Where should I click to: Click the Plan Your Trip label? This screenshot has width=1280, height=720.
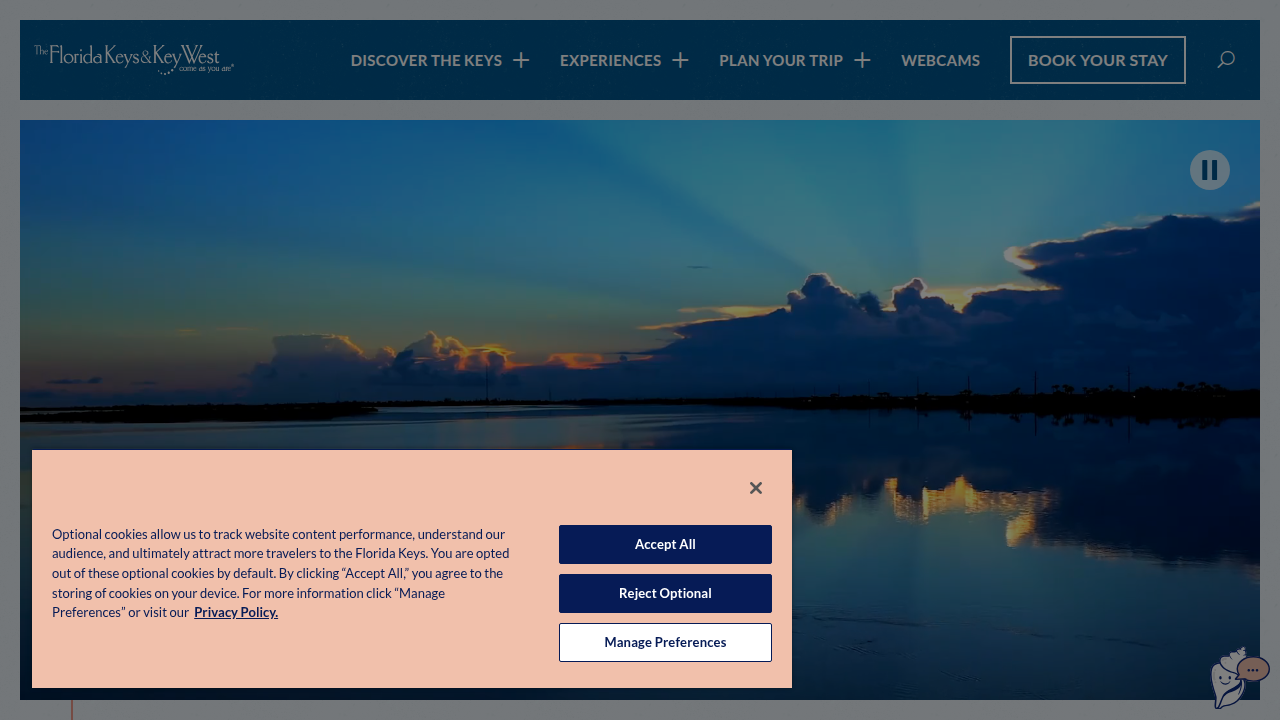click(781, 60)
